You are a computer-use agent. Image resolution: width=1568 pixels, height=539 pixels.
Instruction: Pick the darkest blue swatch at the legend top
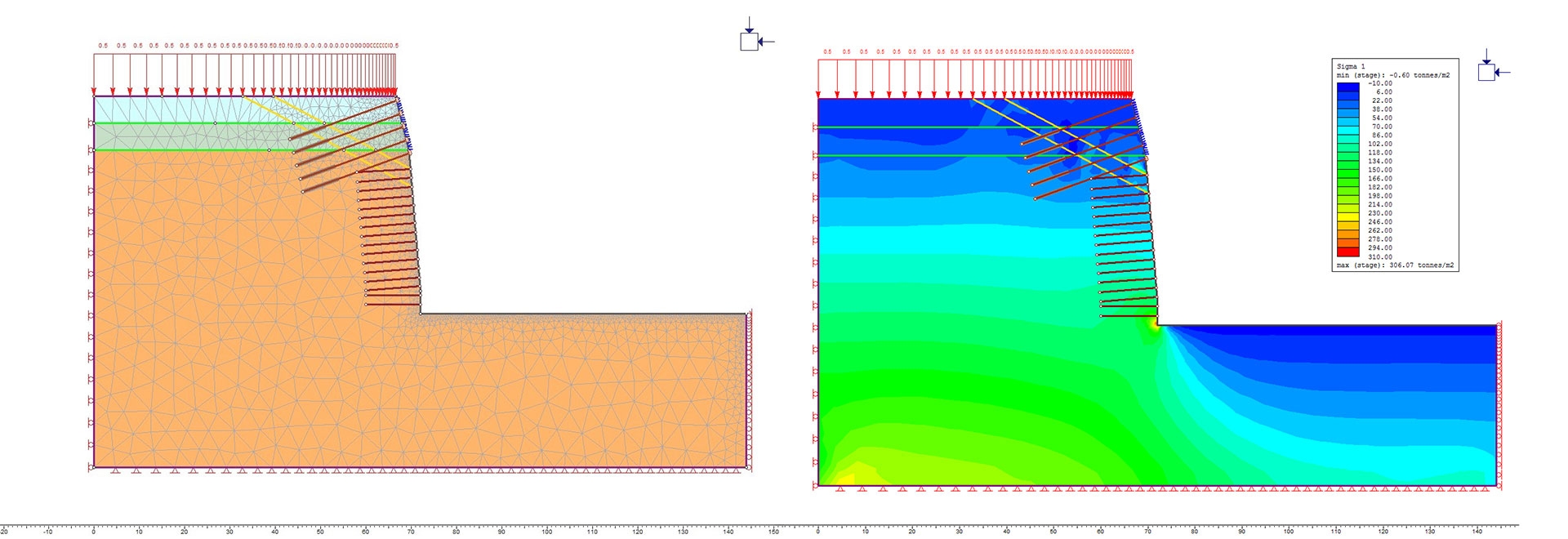click(1347, 85)
